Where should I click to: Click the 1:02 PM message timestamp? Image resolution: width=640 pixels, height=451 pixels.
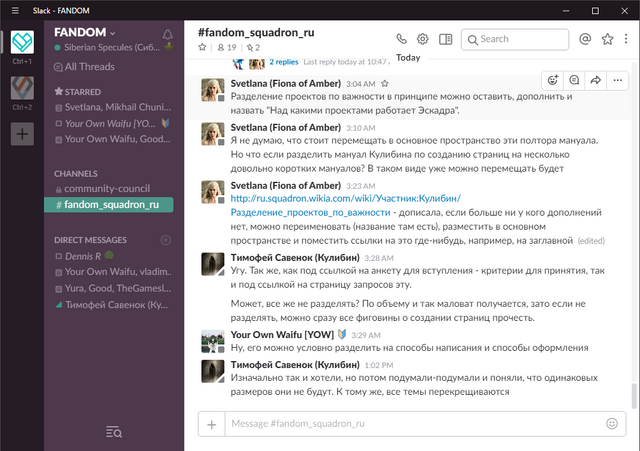[378, 365]
